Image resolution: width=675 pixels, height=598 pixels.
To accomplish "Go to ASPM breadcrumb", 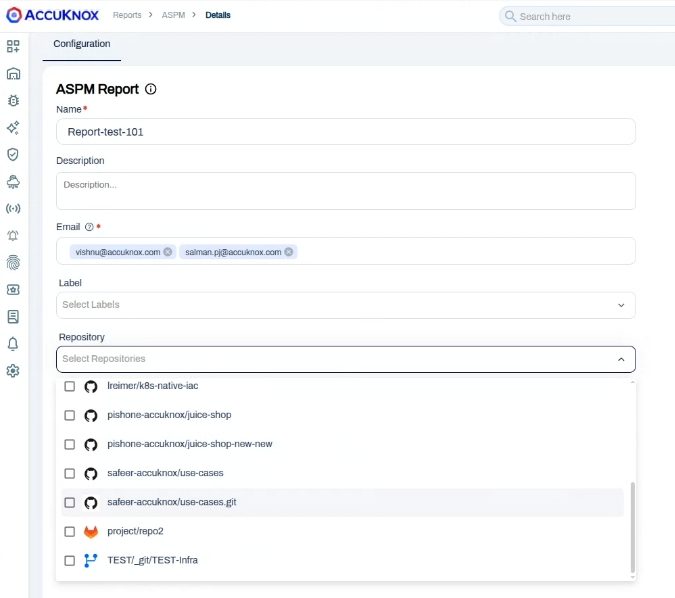I will coord(173,15).
